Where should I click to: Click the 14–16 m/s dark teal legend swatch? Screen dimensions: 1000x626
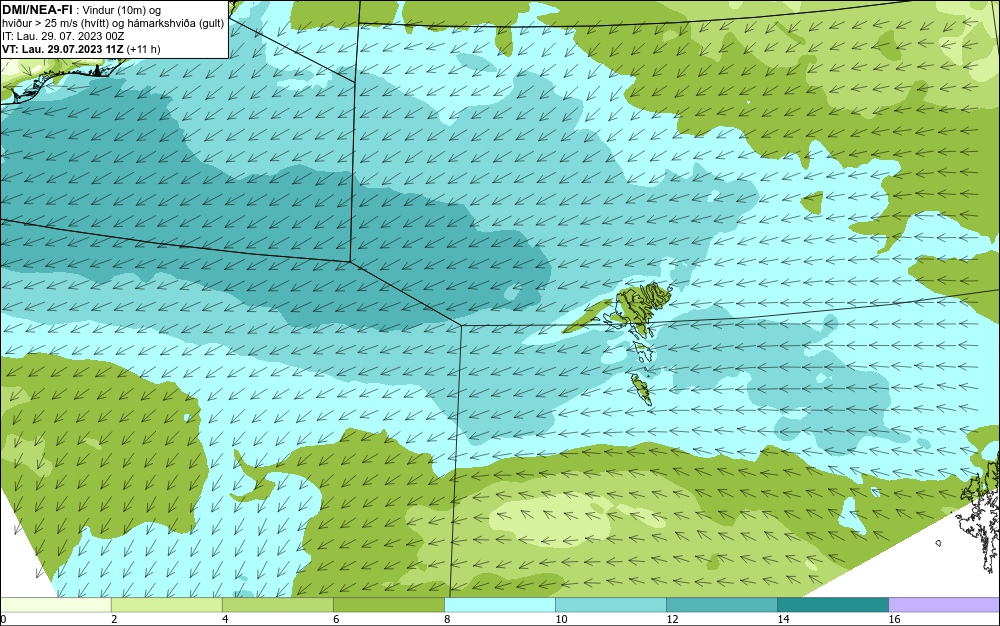(x=833, y=605)
